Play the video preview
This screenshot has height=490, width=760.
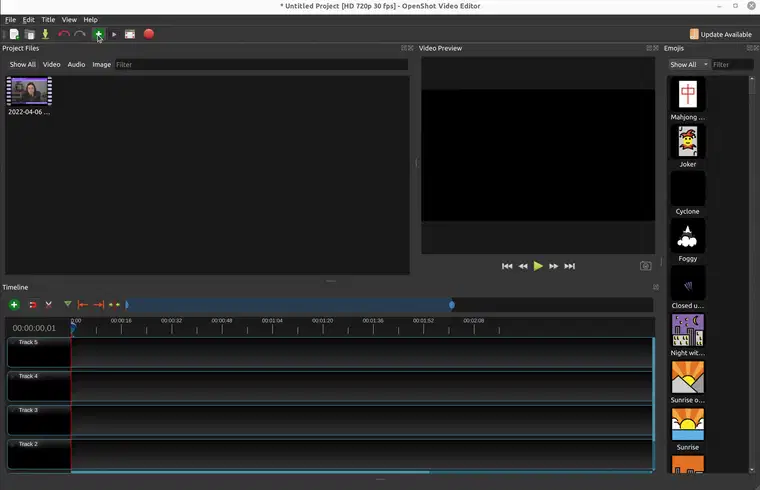coord(538,266)
